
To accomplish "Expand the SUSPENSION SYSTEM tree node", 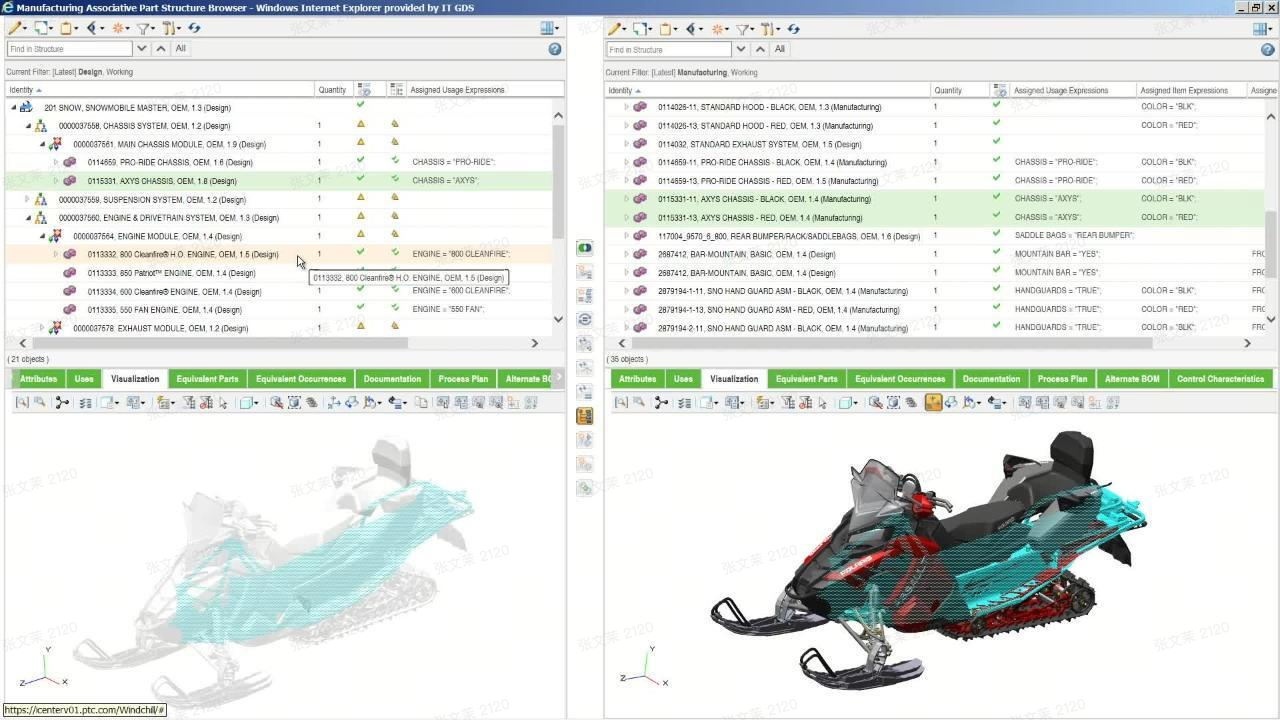I will (28, 199).
